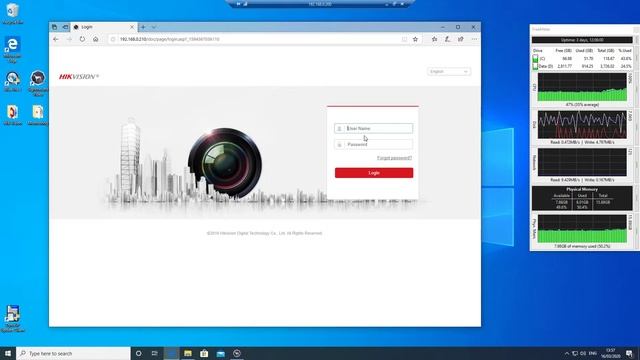Screen dimensions: 640x360
Task: Reload the Hikvision login page
Action: point(82,39)
